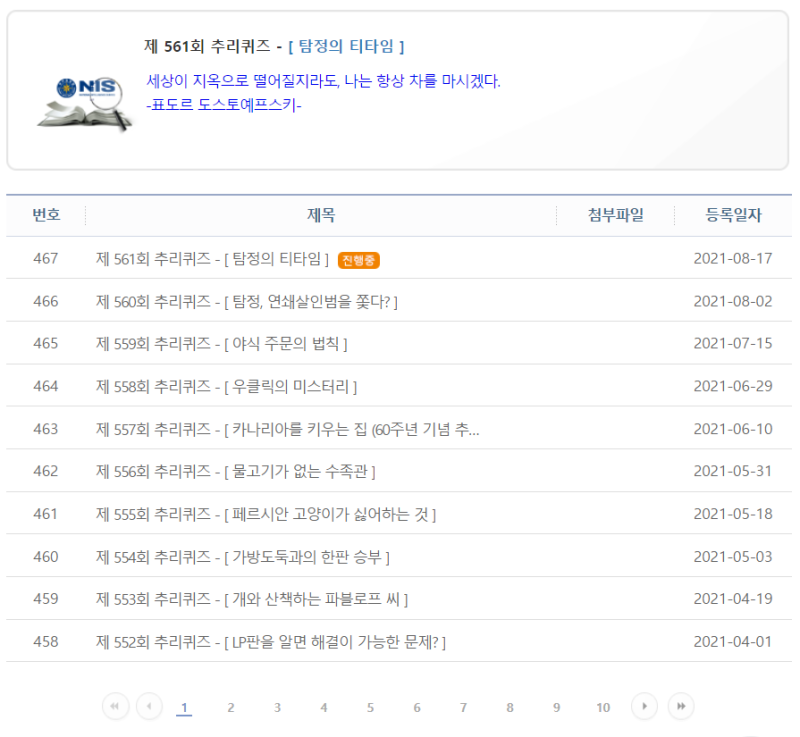Click the date 2021-06-29
This screenshot has width=800, height=737.
(733, 386)
